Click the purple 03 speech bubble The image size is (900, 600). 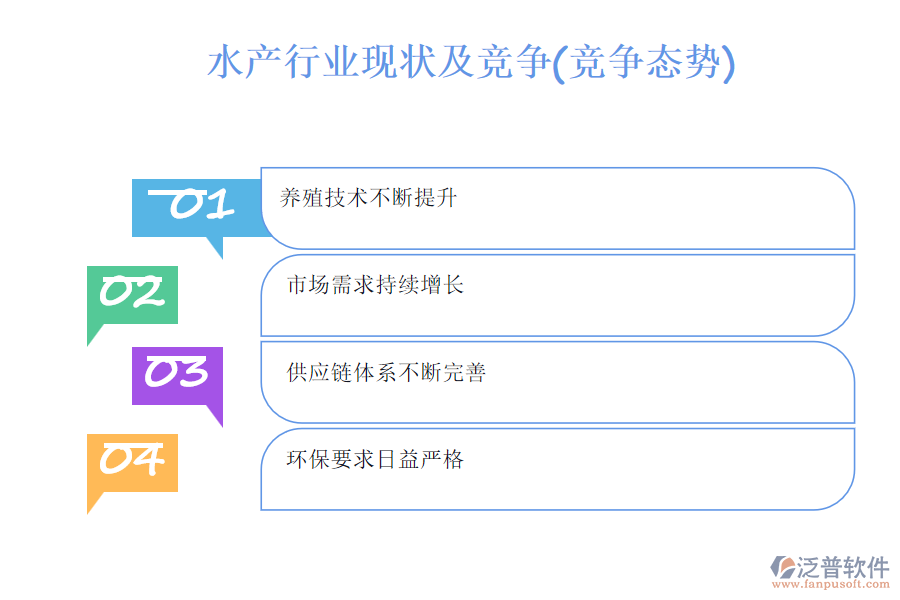coord(177,375)
